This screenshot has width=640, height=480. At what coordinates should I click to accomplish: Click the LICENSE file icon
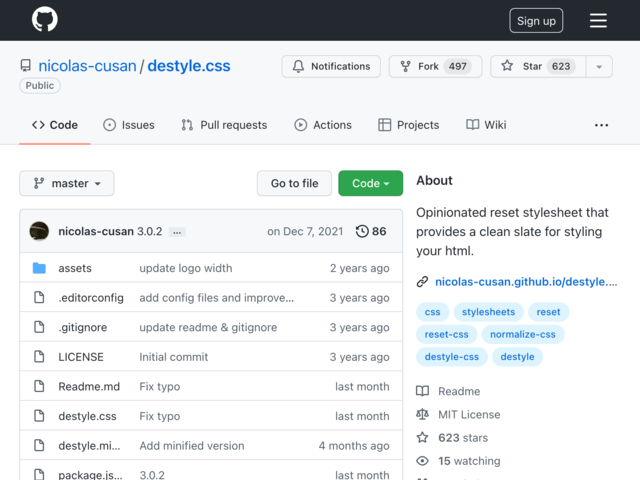[x=39, y=356]
